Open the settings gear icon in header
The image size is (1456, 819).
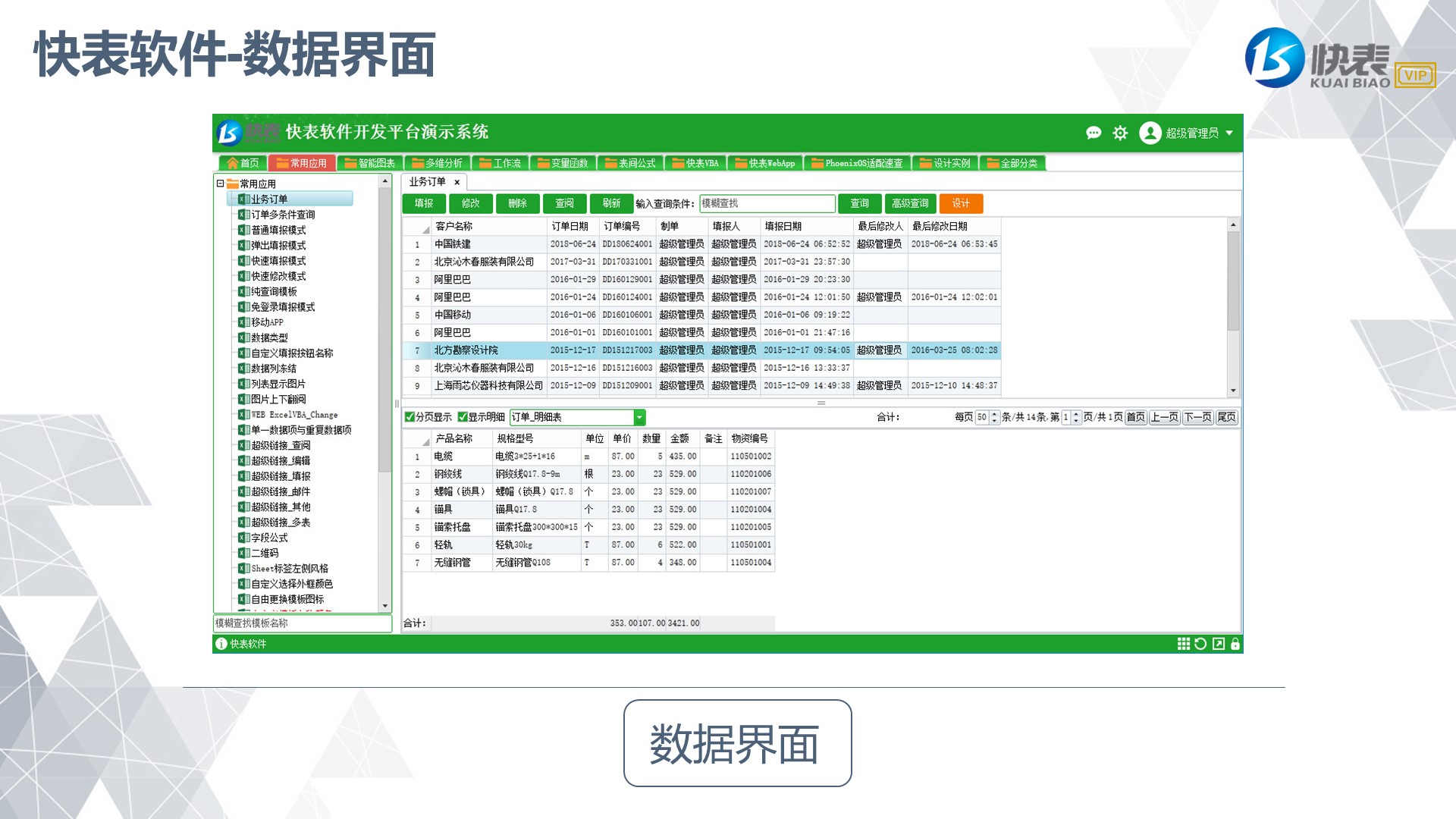tap(1120, 133)
